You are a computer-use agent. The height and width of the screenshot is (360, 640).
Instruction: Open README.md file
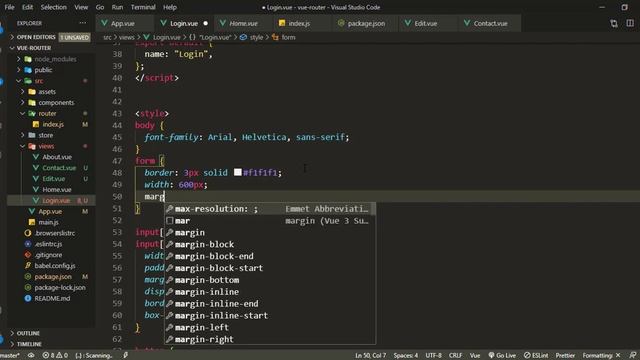52,298
